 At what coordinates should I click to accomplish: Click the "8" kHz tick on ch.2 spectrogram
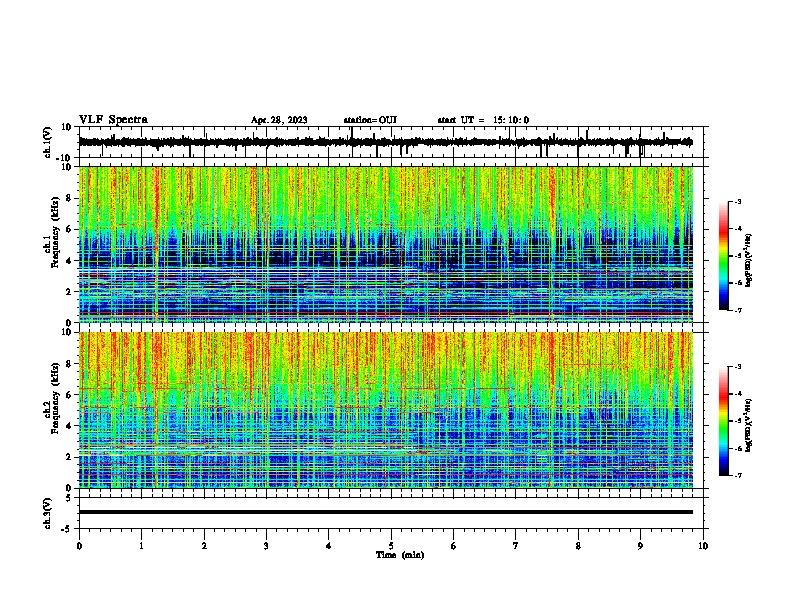pyautogui.click(x=69, y=364)
